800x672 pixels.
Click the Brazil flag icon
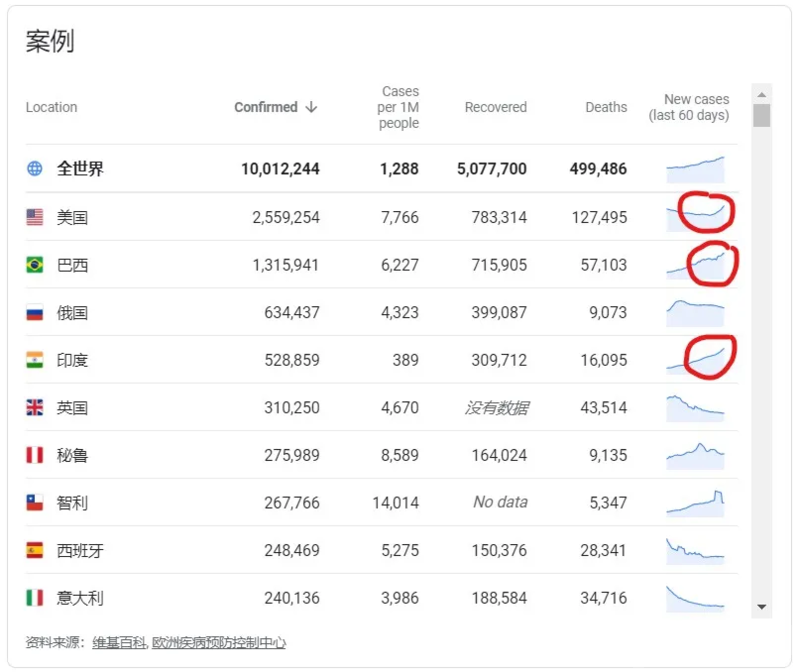pyautogui.click(x=35, y=265)
